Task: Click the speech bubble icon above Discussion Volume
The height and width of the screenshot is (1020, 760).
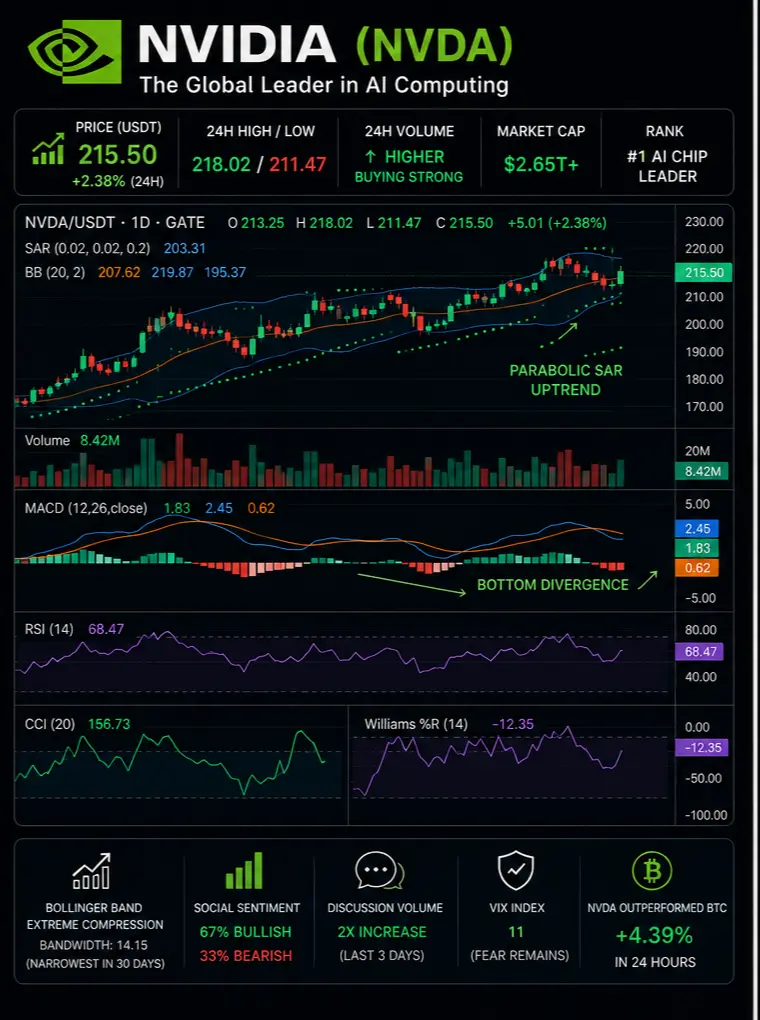Action: 379,870
